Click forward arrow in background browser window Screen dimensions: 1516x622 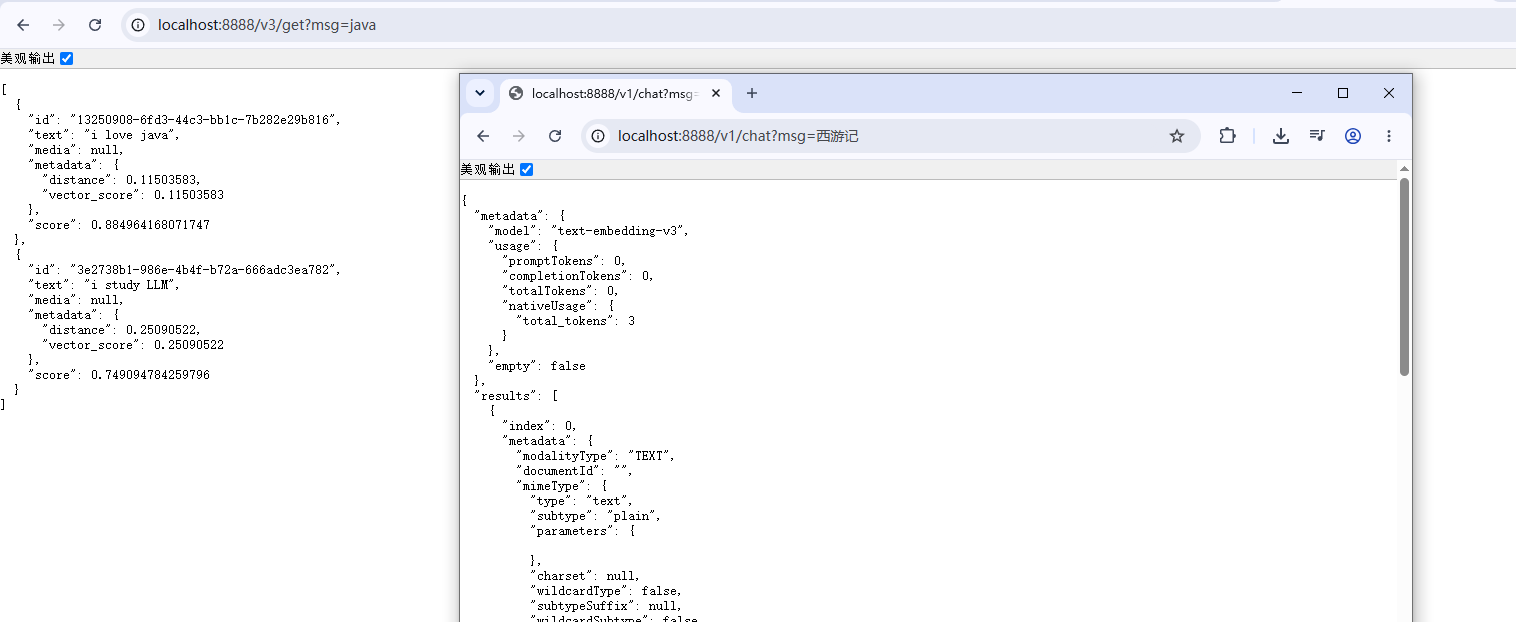59,25
